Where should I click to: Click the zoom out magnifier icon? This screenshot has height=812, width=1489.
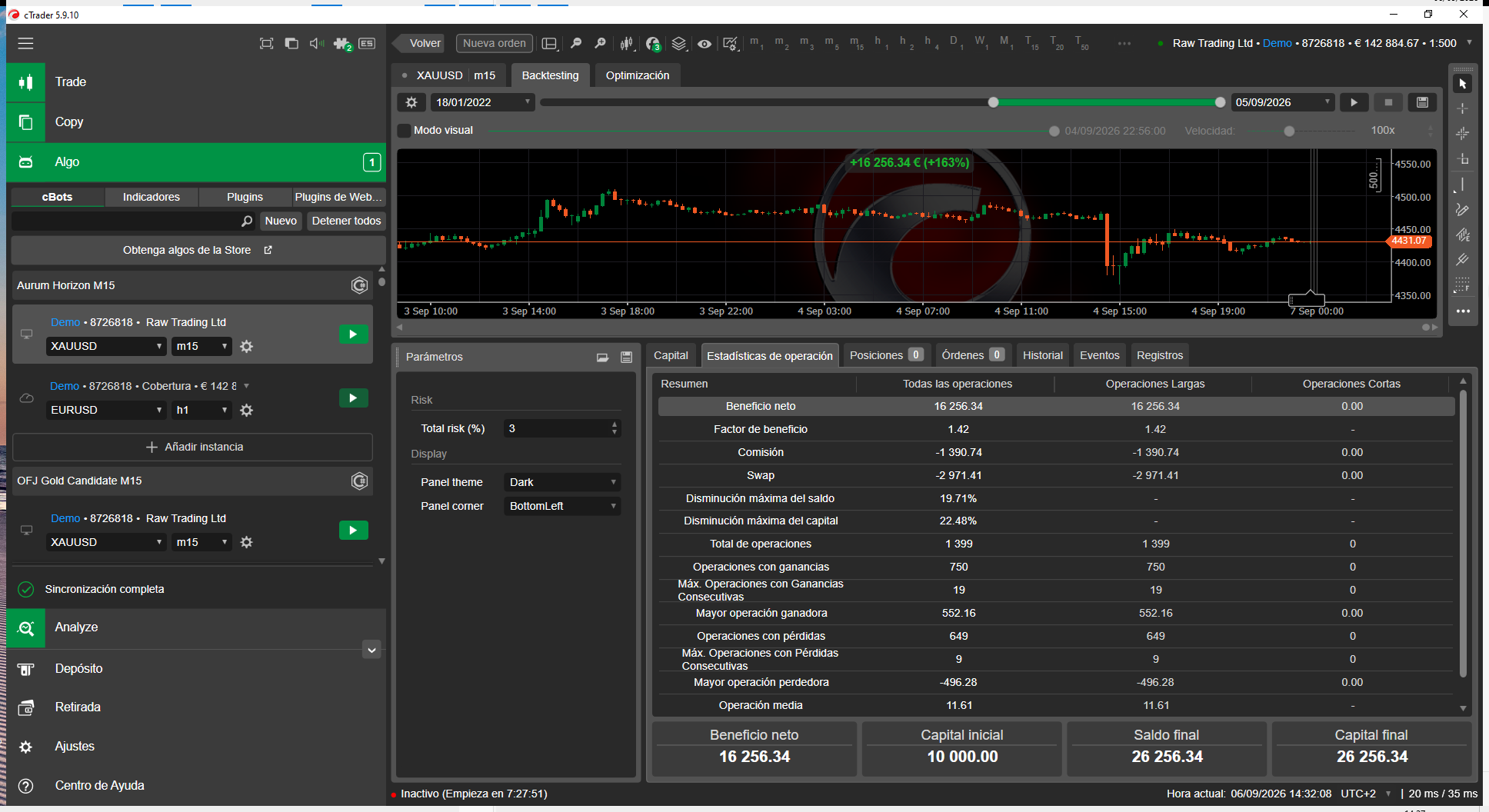576,44
